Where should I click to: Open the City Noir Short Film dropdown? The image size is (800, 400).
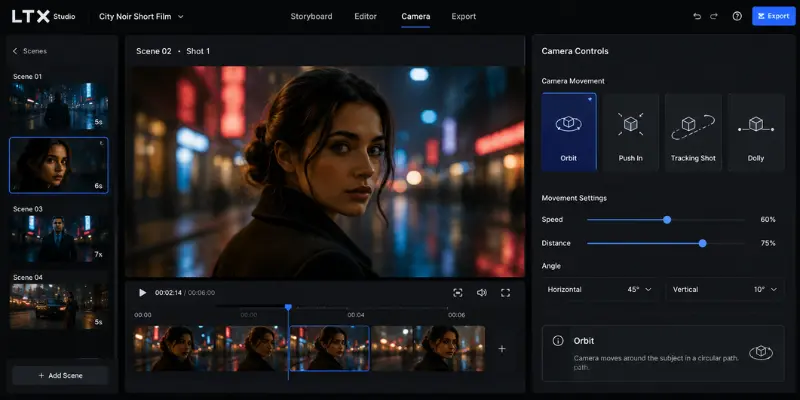[x=141, y=16]
